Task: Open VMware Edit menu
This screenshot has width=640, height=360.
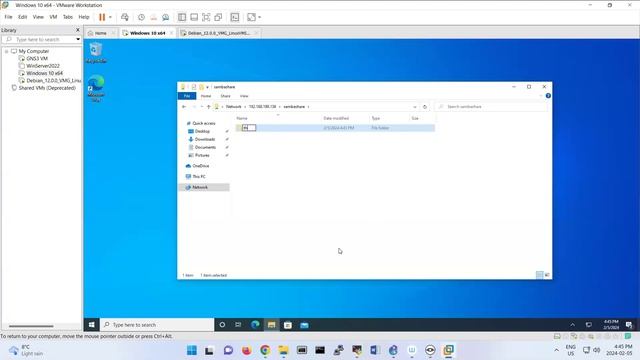Action: [22, 17]
